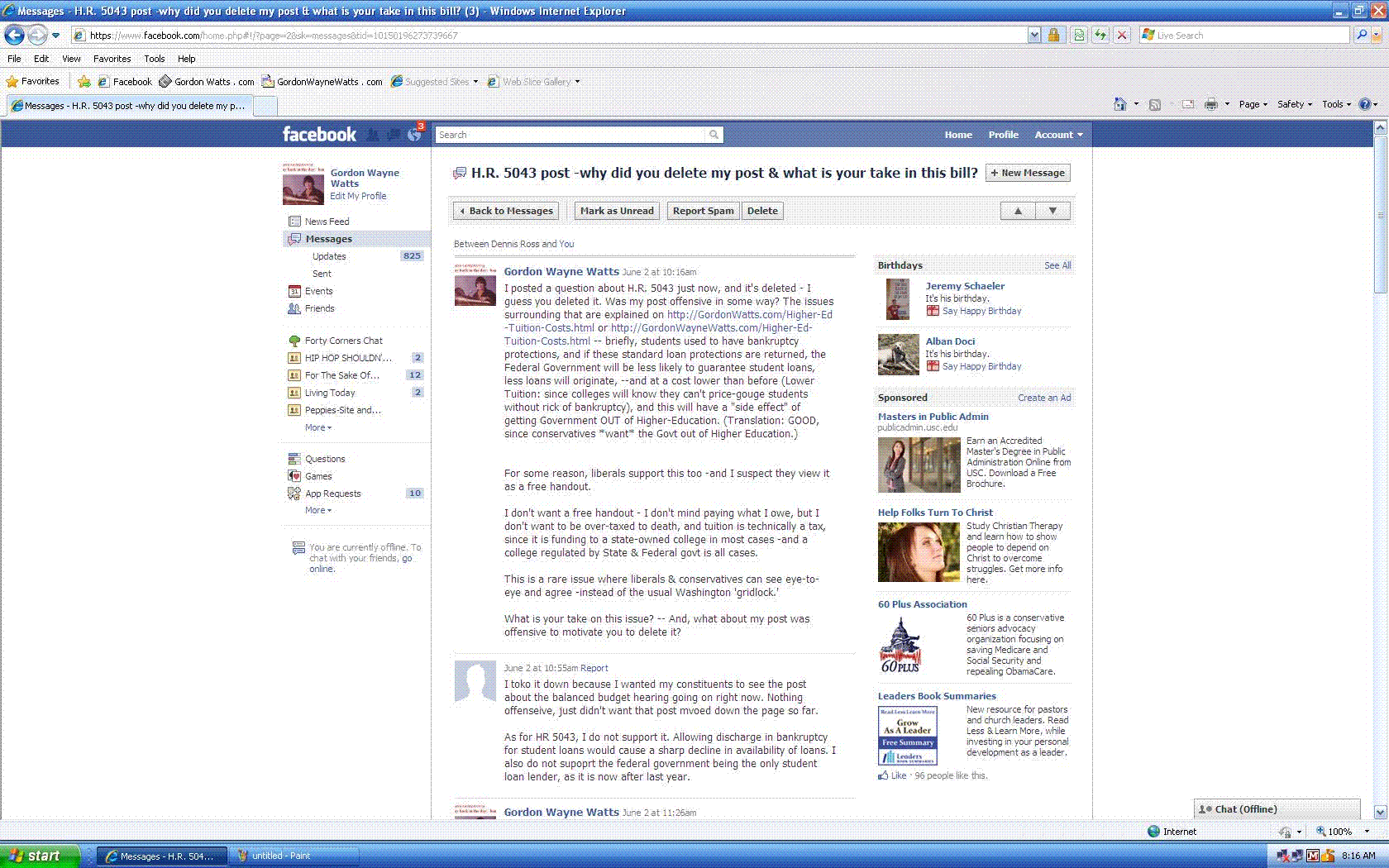Open Friends in left sidebar
Screen dimensions: 1389x868
coord(319,308)
